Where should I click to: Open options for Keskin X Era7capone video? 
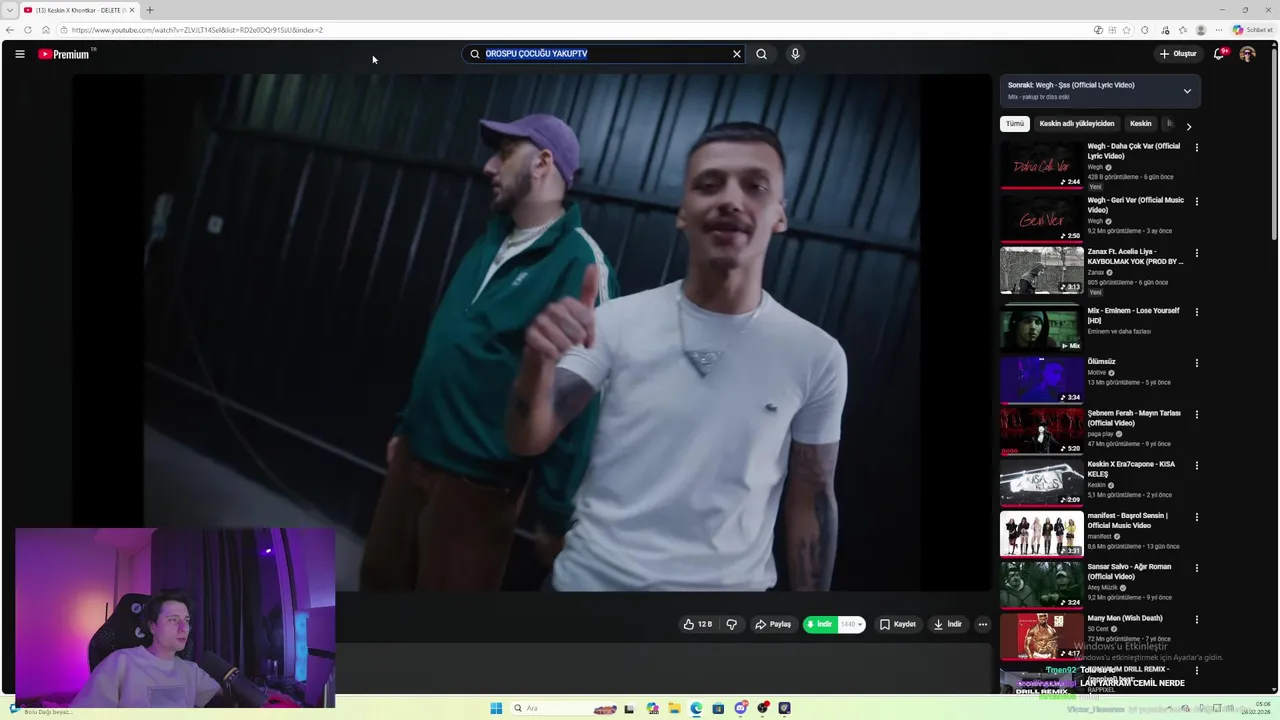click(x=1197, y=466)
